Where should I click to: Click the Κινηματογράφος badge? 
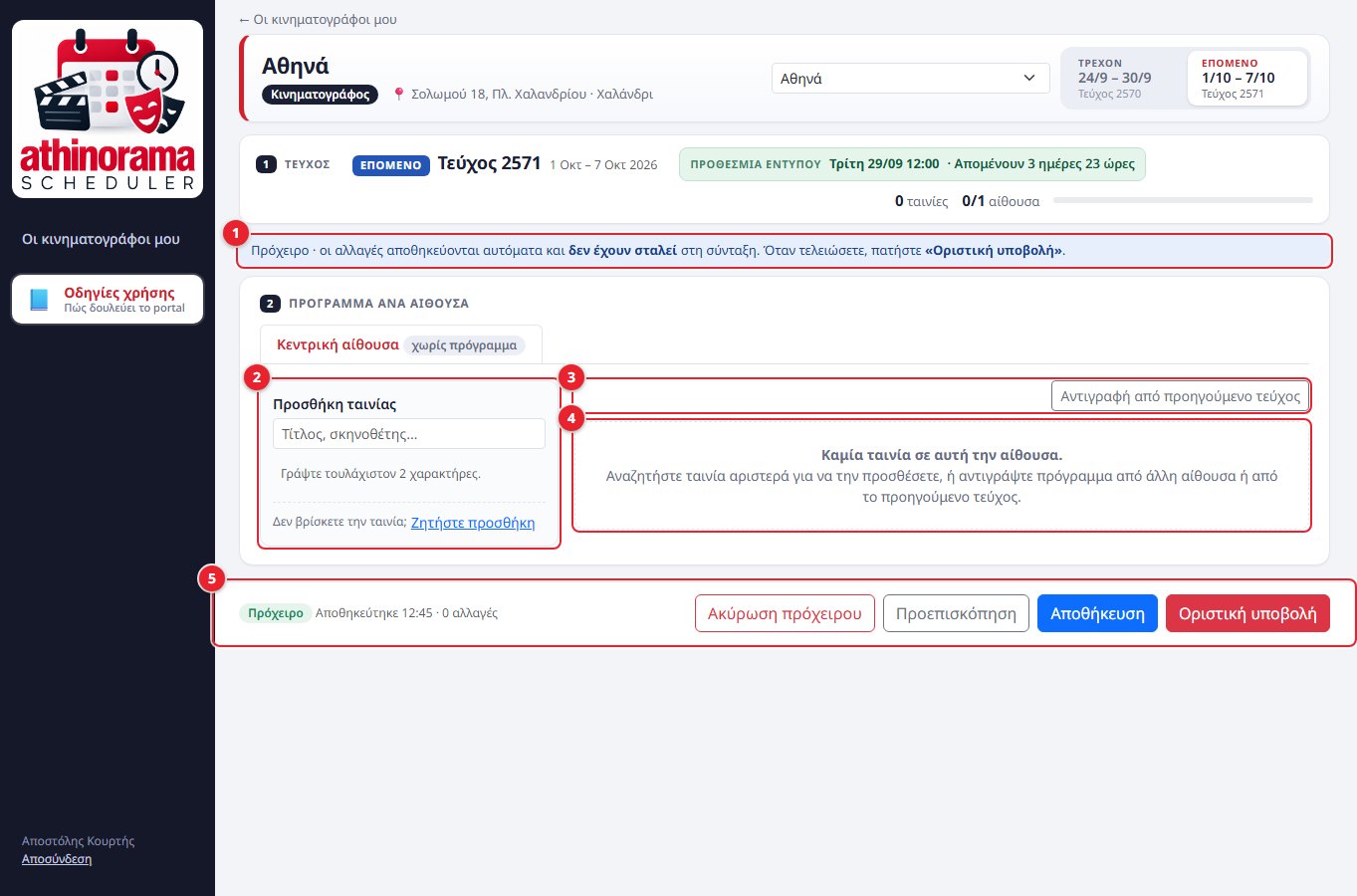(320, 95)
